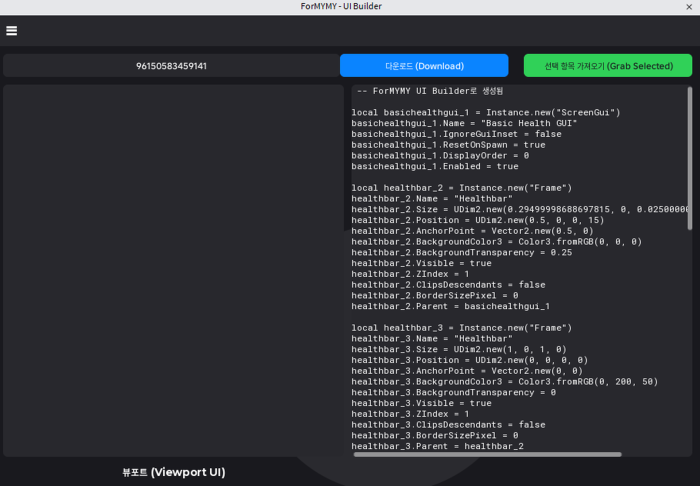Click line healthbar_3.BorderSizePixel = 0
700x486 pixels.
(435, 435)
